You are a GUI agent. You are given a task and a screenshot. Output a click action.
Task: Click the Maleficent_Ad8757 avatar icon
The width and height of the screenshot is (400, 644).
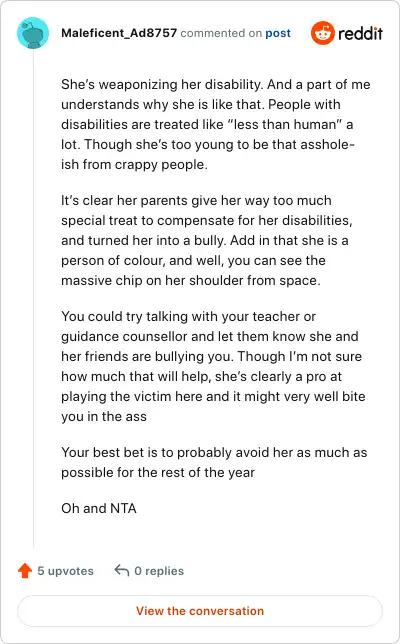coord(33,33)
